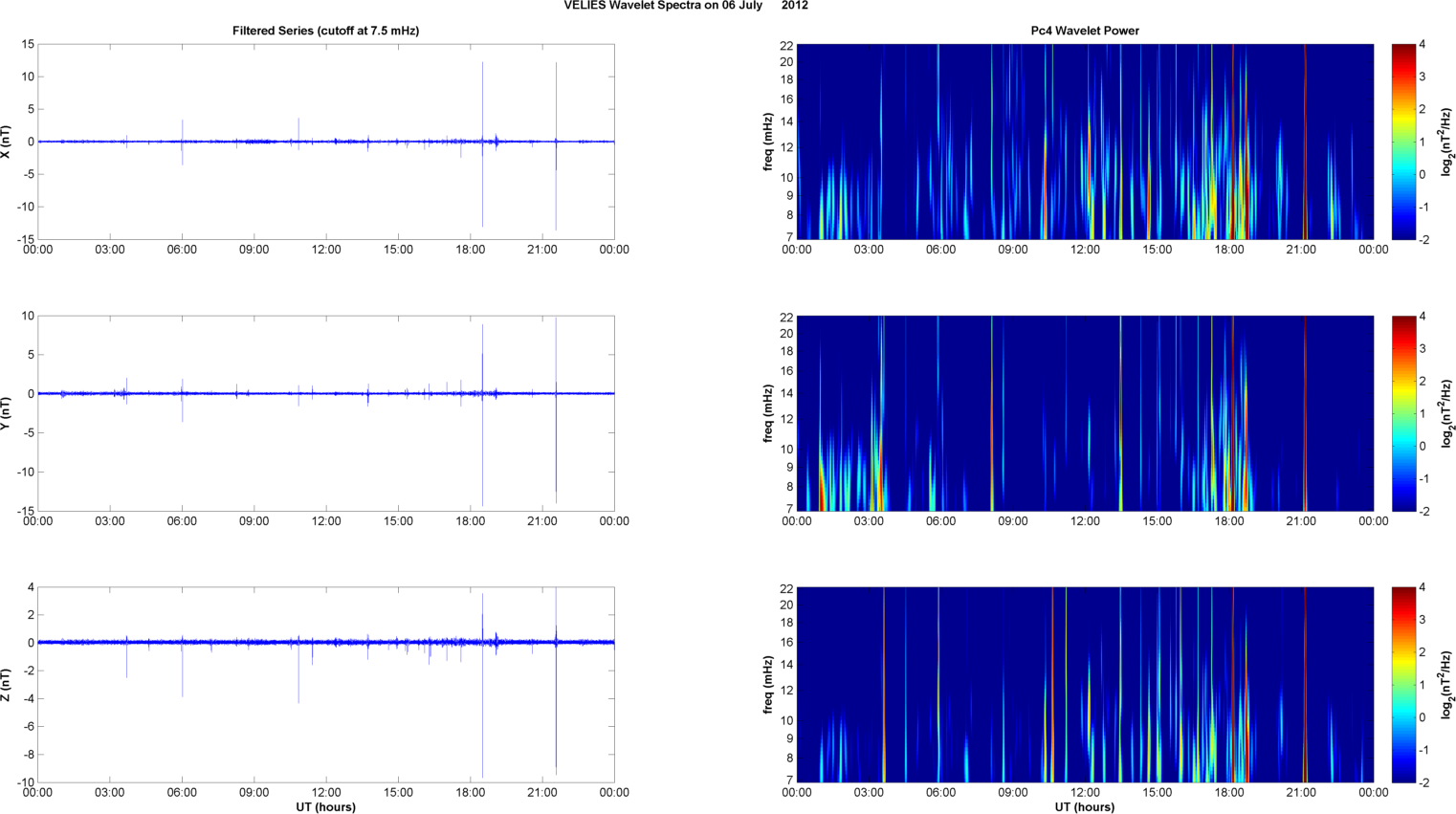The image size is (1456, 814).
Task: Click the log2(nT²/Hz) label beside bottom colorbar
Action: coord(1446,685)
